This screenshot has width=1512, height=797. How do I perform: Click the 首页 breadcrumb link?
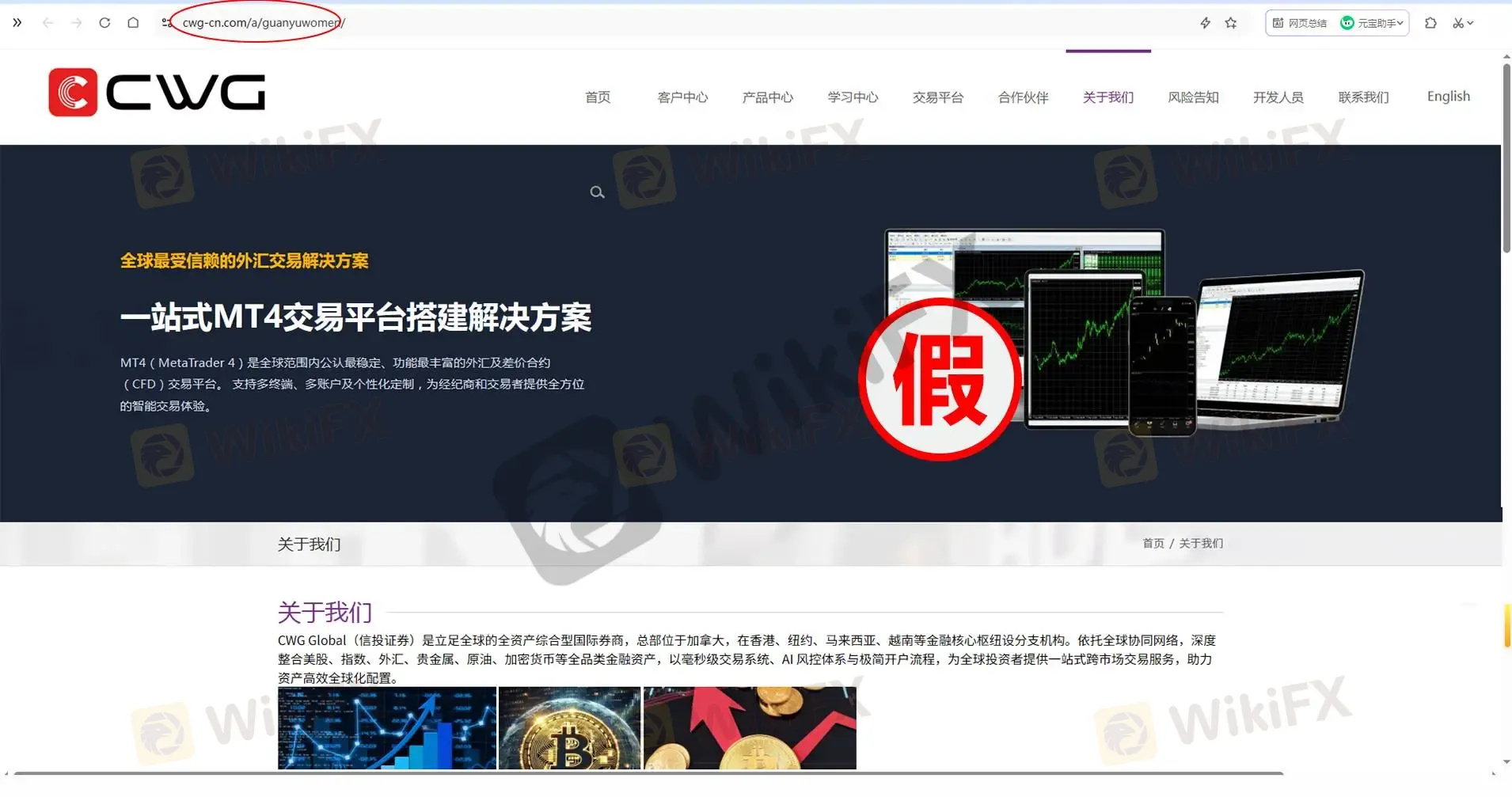point(1153,544)
